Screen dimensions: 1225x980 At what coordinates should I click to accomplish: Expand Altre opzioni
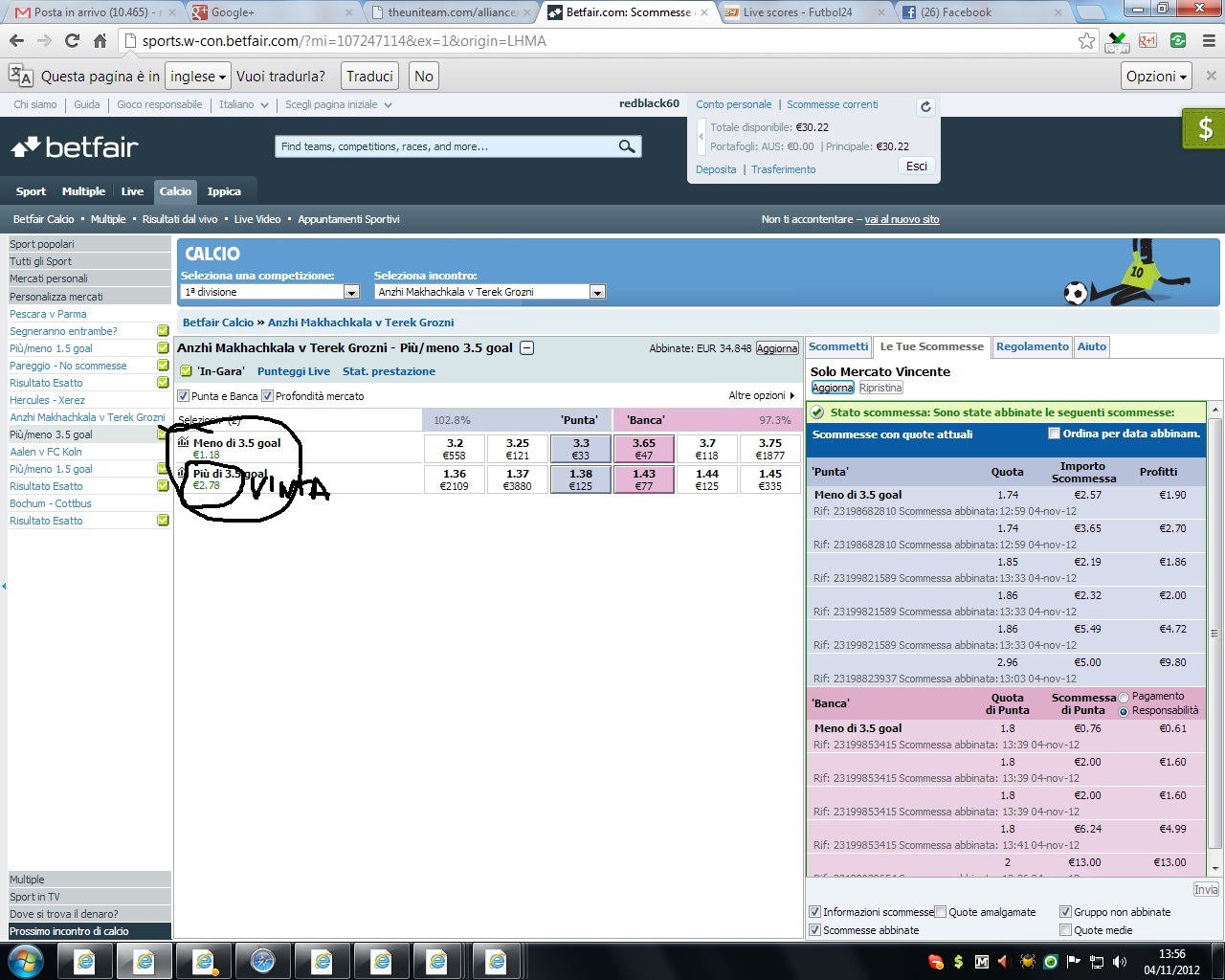(761, 396)
